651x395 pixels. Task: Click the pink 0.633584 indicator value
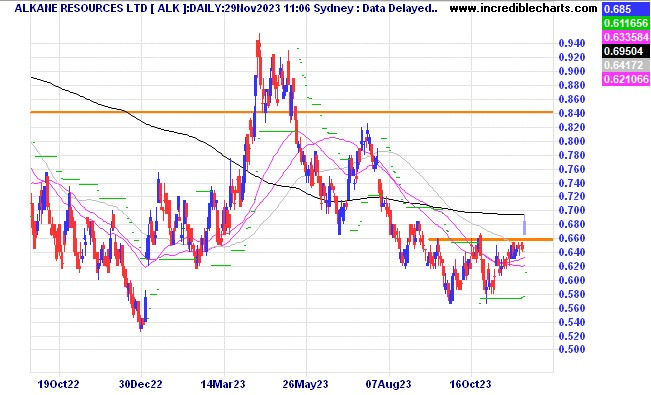tap(625, 37)
